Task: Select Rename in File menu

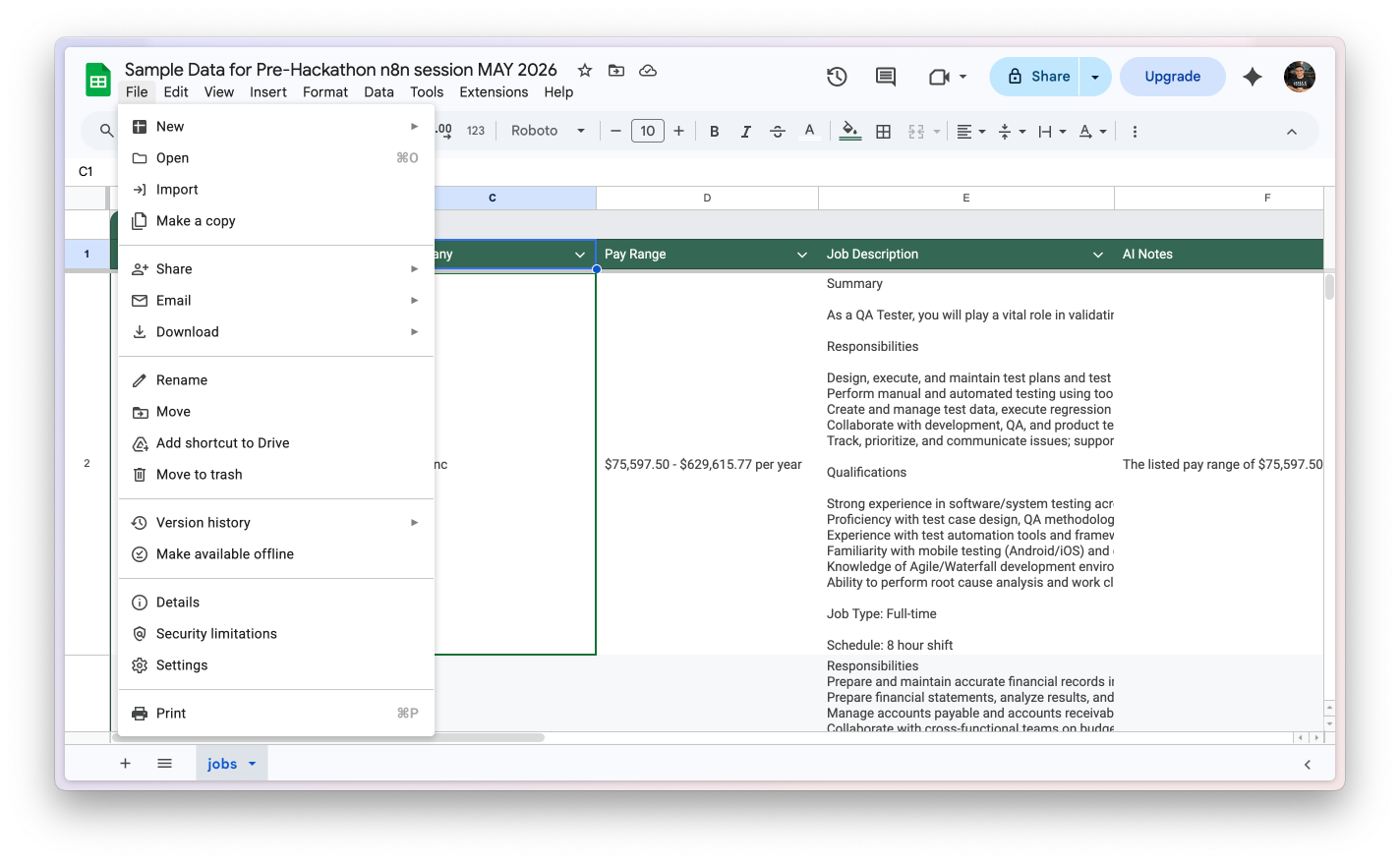Action: click(276, 380)
